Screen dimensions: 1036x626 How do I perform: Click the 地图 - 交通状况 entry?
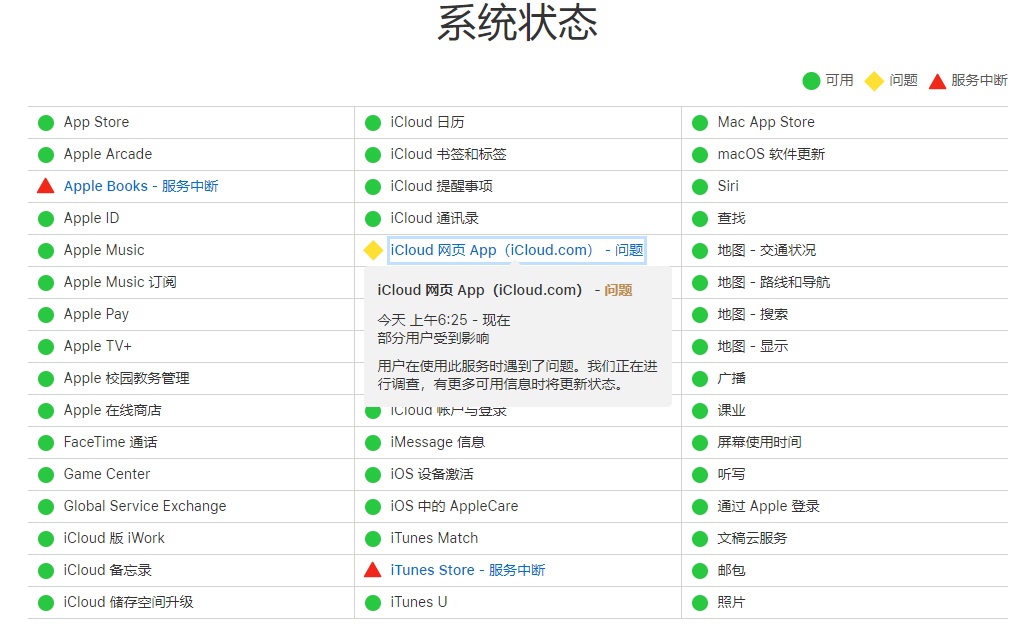click(766, 251)
